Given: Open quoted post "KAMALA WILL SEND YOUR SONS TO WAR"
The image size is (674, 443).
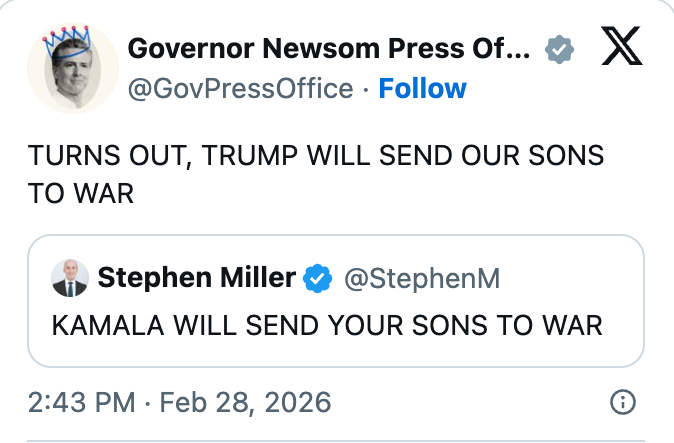Looking at the screenshot, I should (x=336, y=326).
